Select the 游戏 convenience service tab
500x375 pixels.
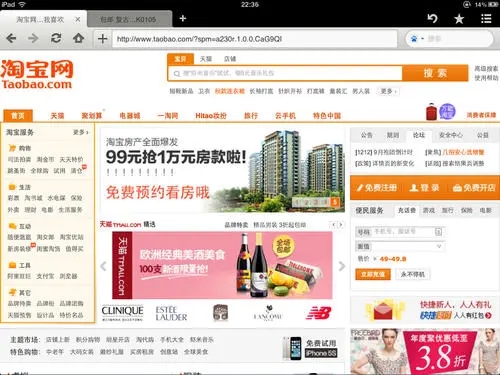pos(429,210)
